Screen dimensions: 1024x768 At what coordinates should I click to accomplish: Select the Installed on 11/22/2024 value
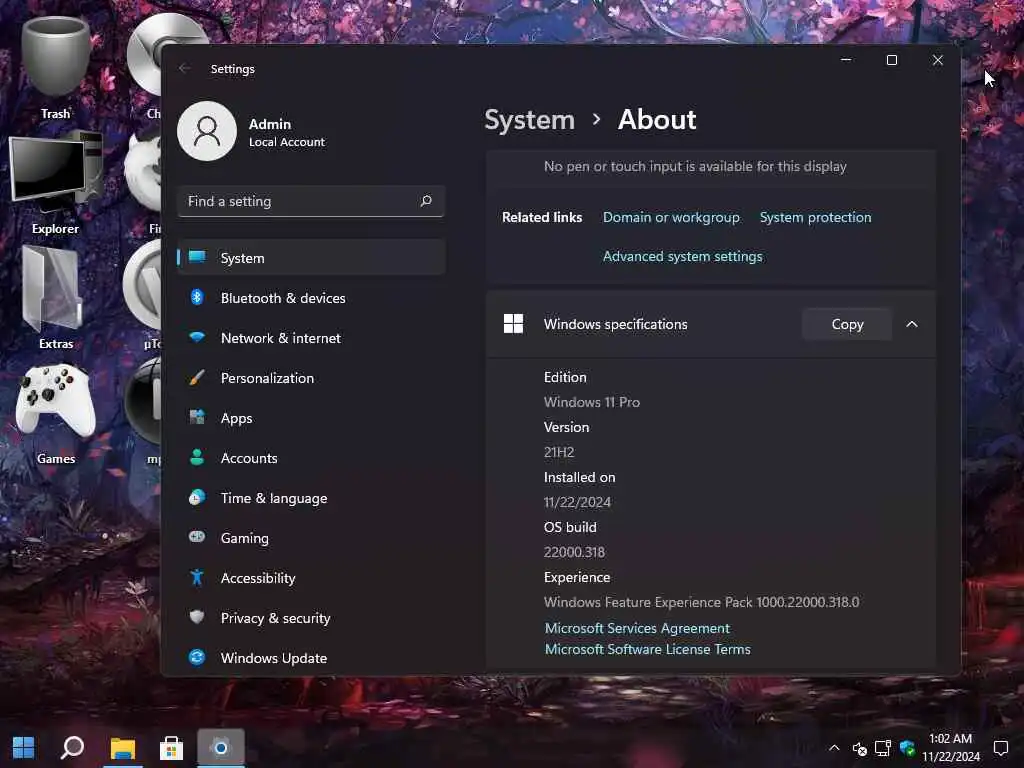[577, 502]
